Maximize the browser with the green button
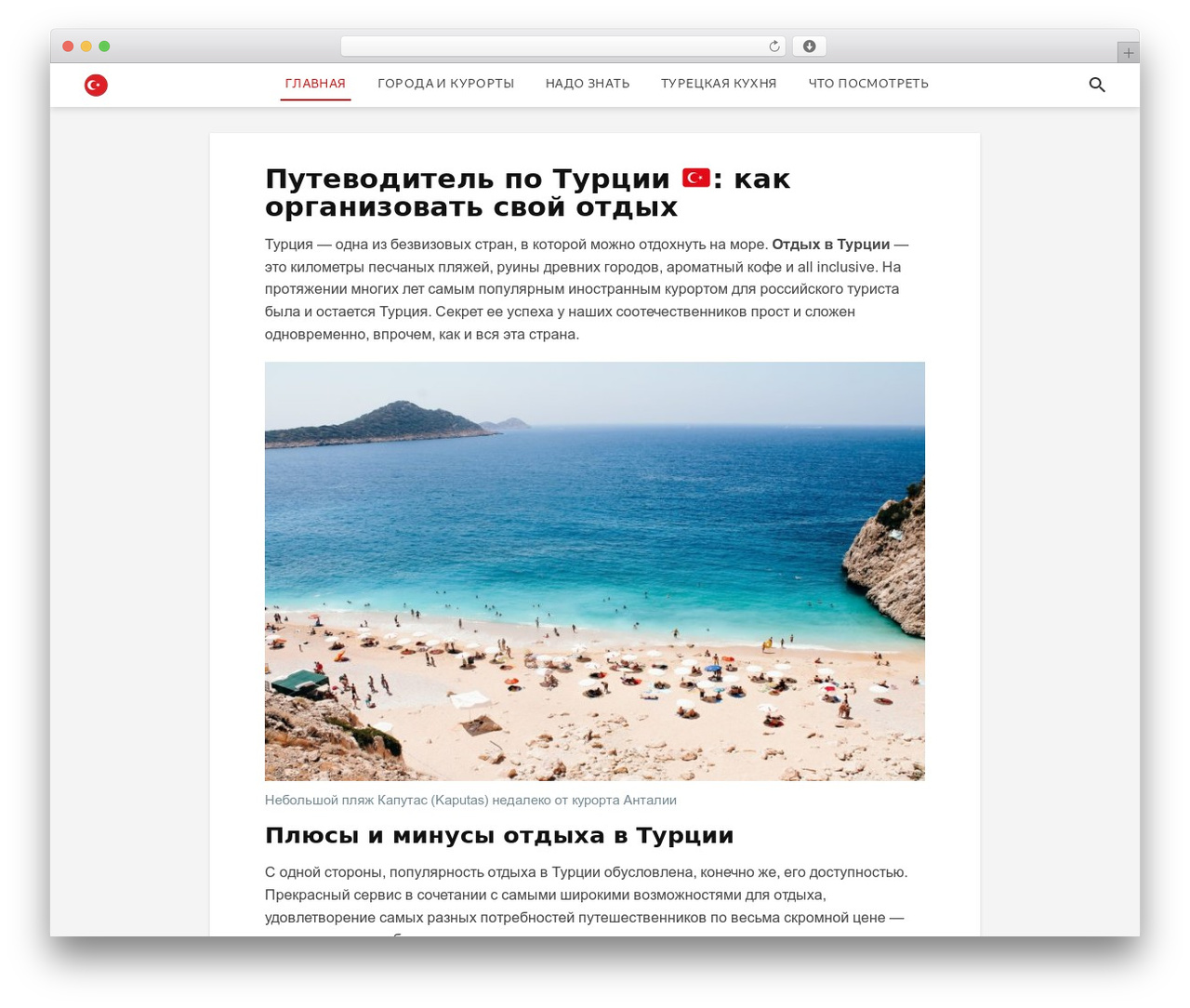 tap(104, 46)
